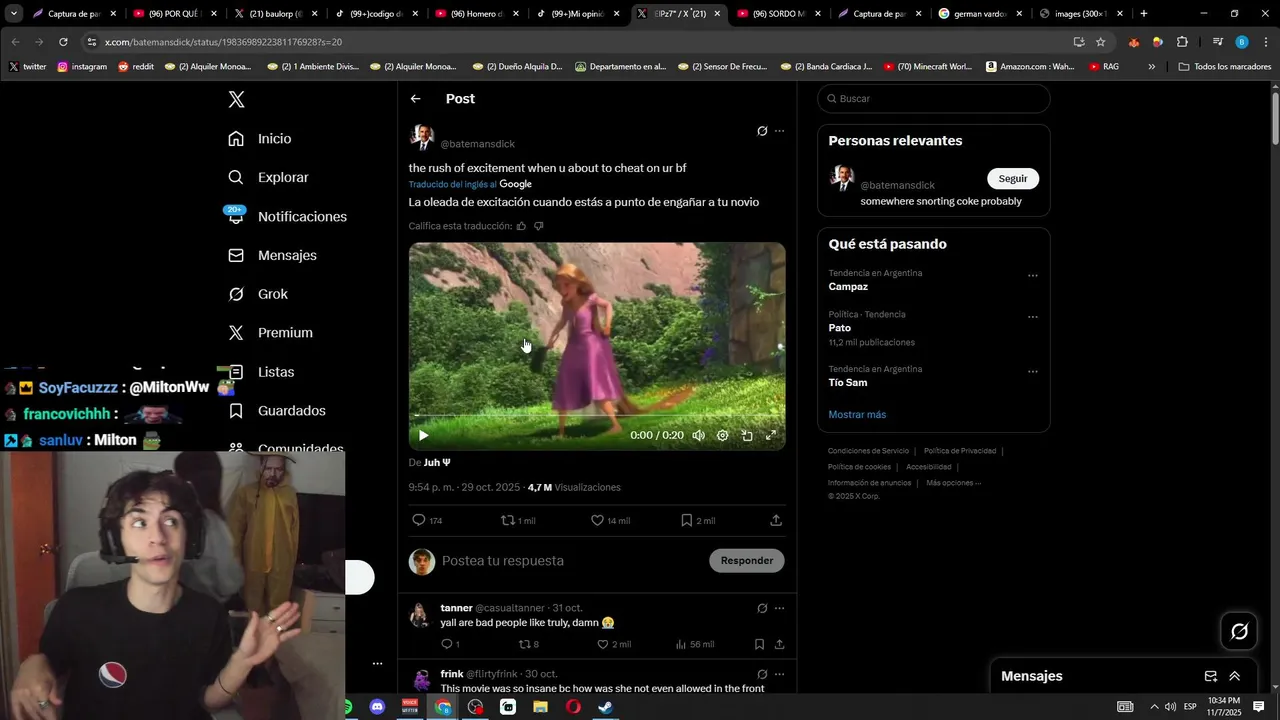Bookmark the post with 2 mil saves

[x=697, y=520]
